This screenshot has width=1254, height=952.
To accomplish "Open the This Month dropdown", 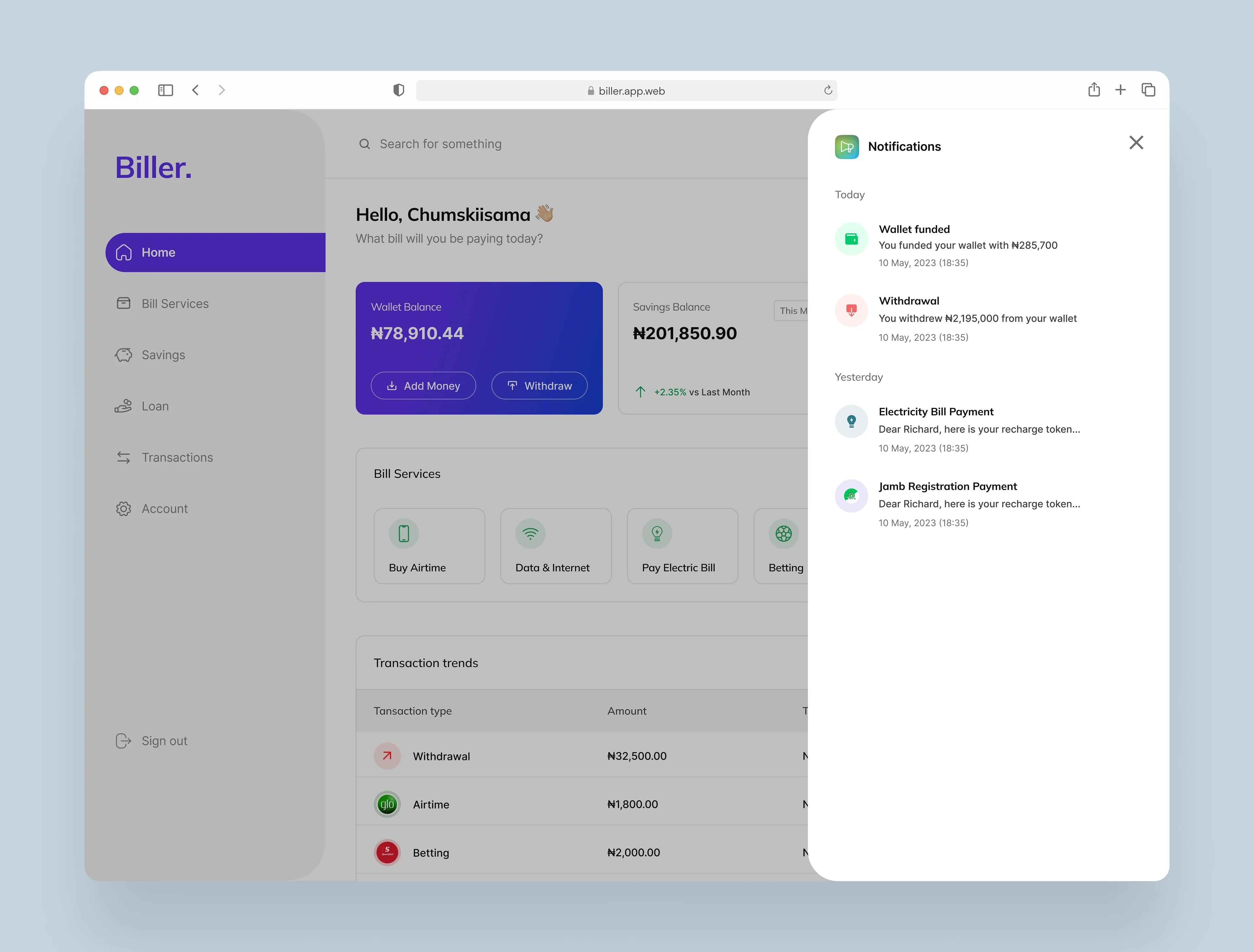I will [x=791, y=311].
